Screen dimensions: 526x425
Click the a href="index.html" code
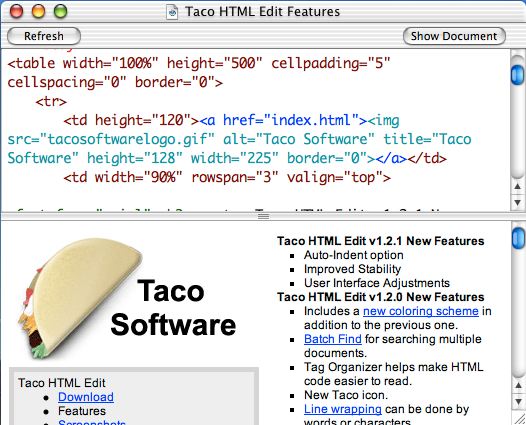pyautogui.click(x=283, y=120)
